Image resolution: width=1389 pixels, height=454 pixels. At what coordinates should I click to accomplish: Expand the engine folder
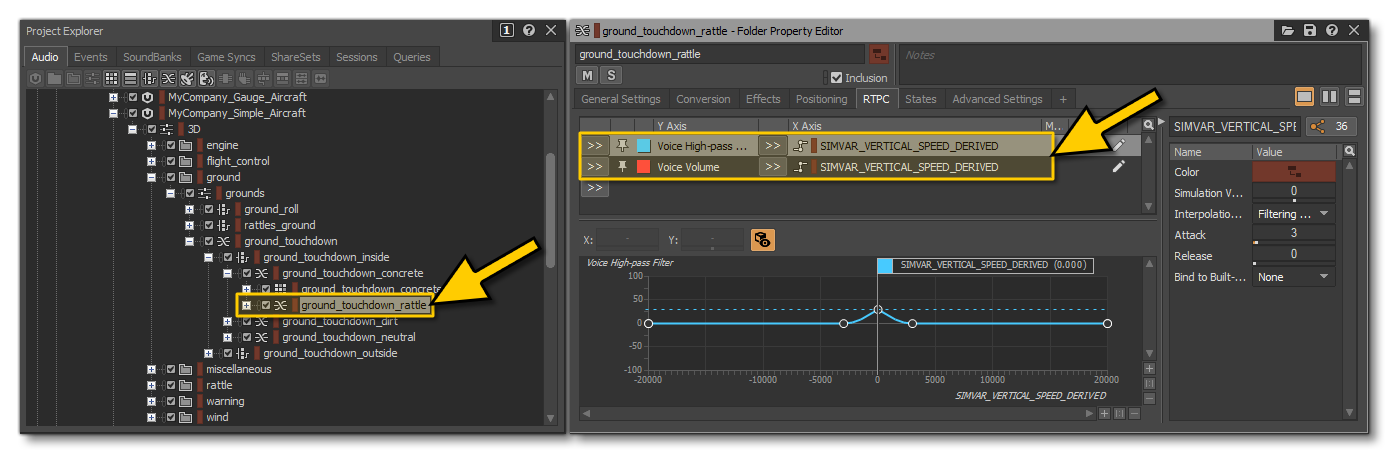151,145
